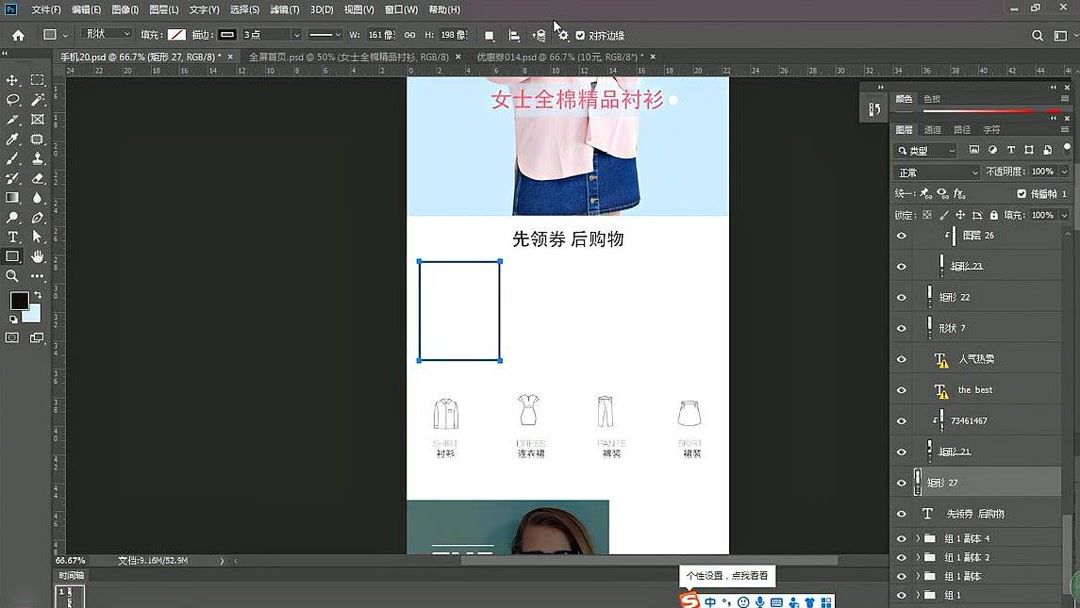Screen dimensions: 1080x608
Task: Open the 正常 blend mode dropdown
Action: point(937,171)
